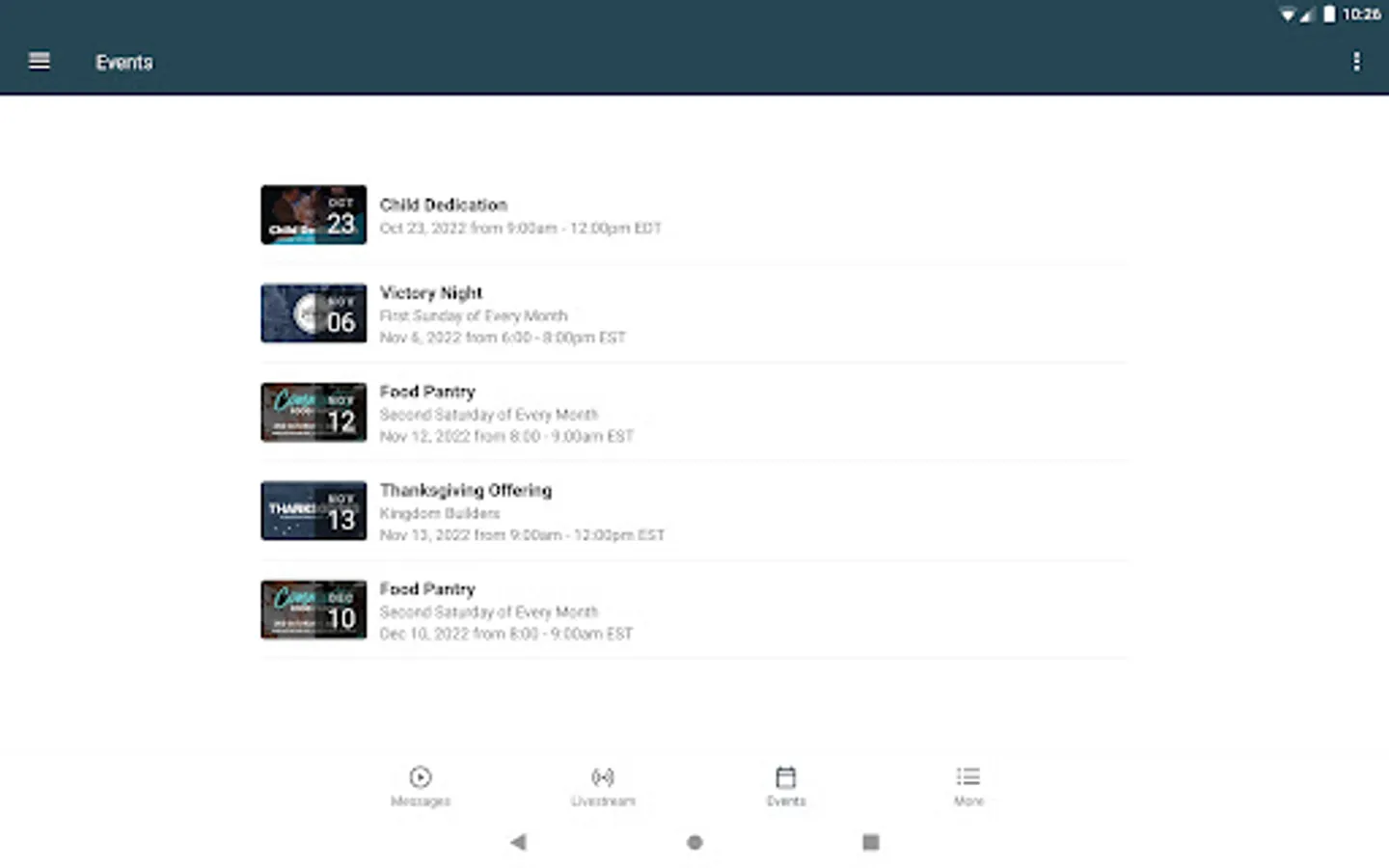Click 'Nov 12, 2022 from 8:00' time text
This screenshot has height=868, width=1389.
[x=460, y=436]
